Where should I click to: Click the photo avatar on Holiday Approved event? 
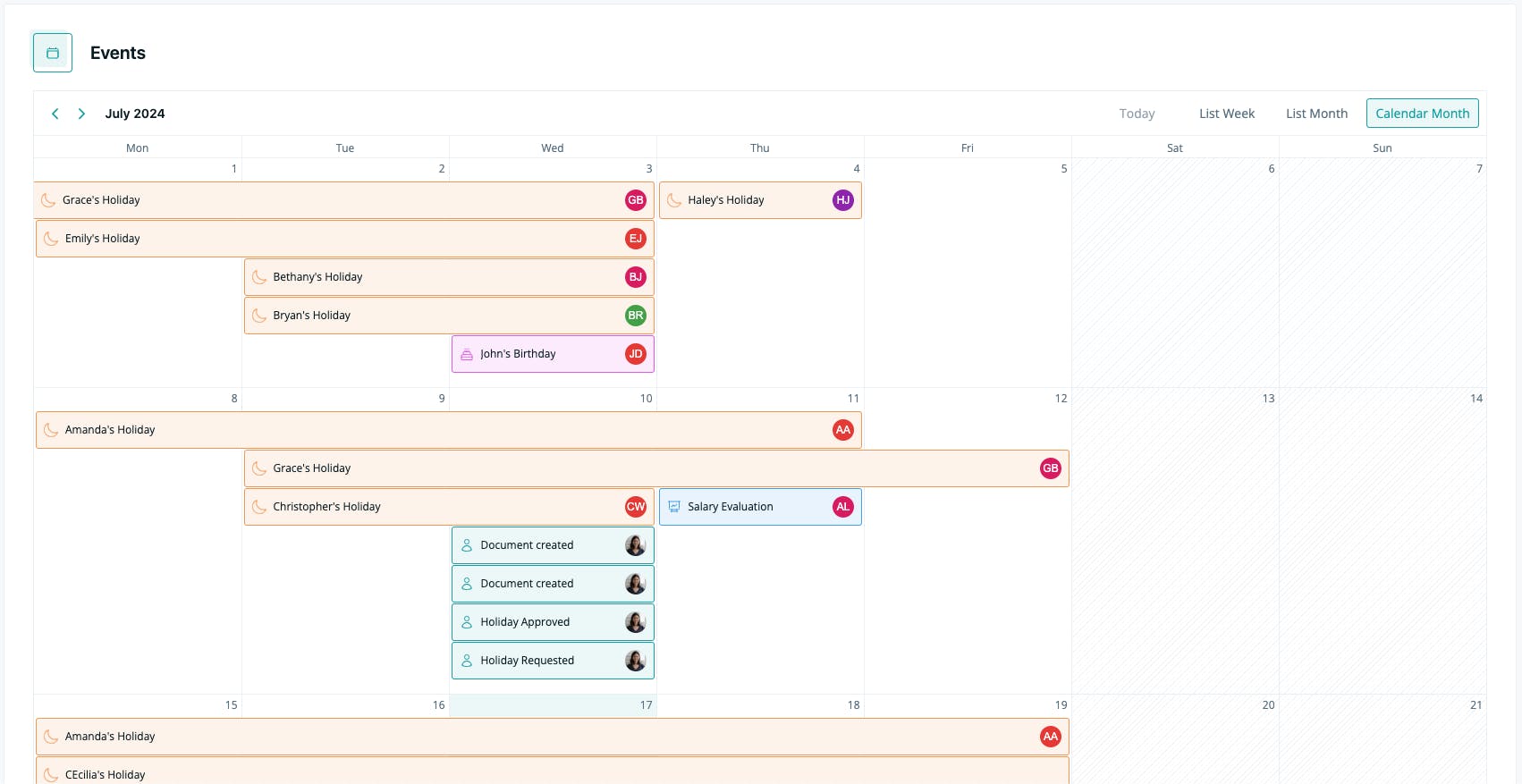tap(636, 622)
